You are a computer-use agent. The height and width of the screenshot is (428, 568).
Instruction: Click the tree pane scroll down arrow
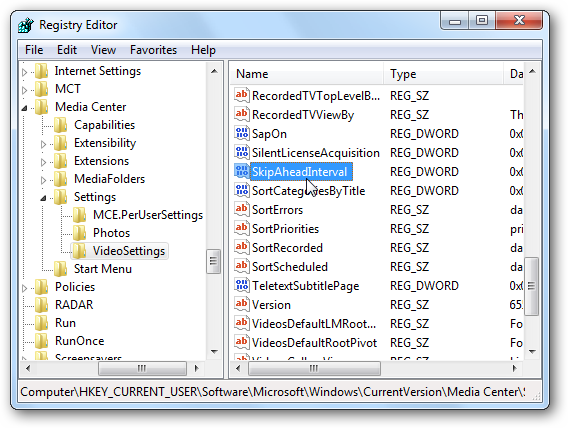(214, 351)
